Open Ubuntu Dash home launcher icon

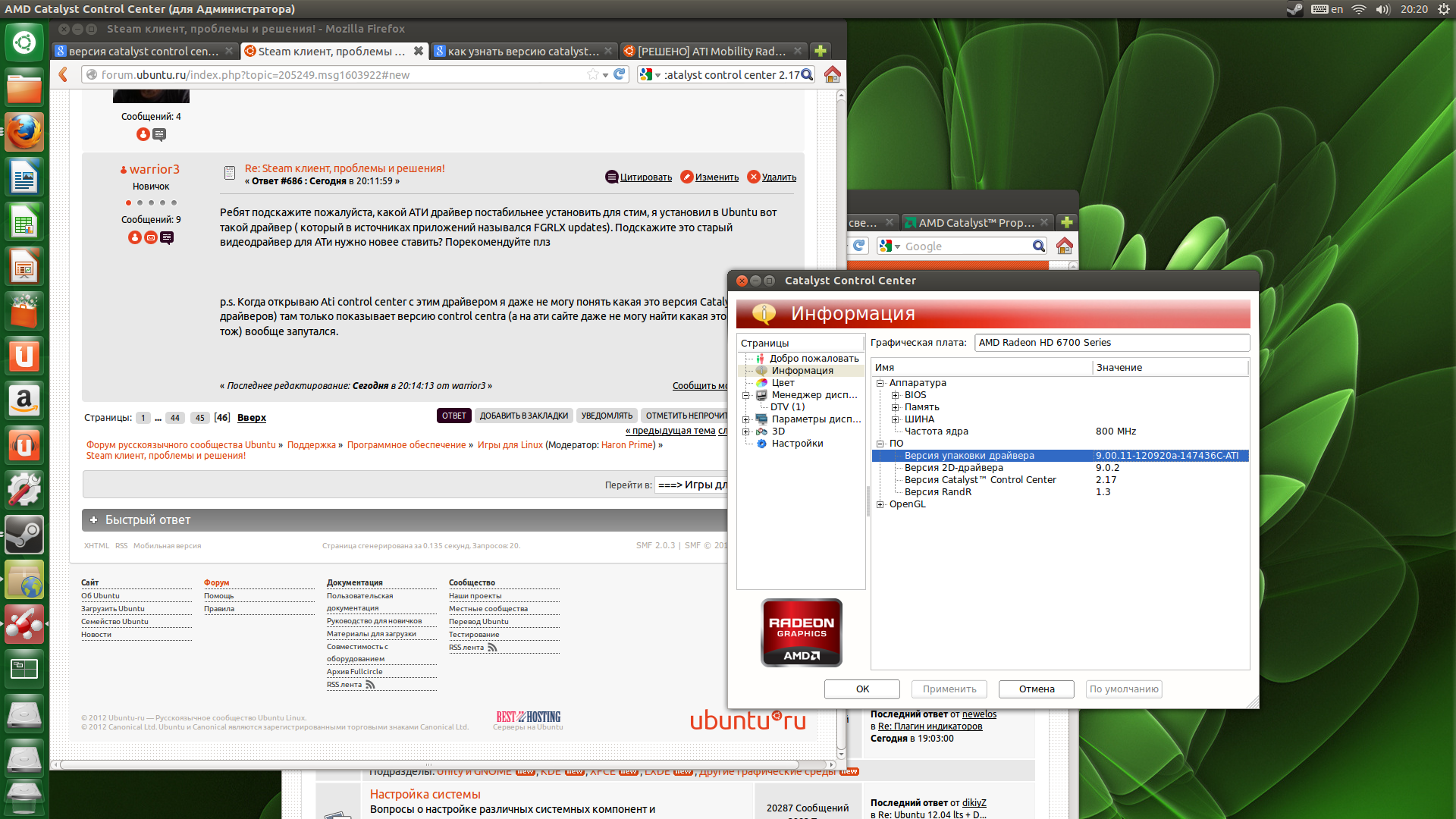coord(24,42)
